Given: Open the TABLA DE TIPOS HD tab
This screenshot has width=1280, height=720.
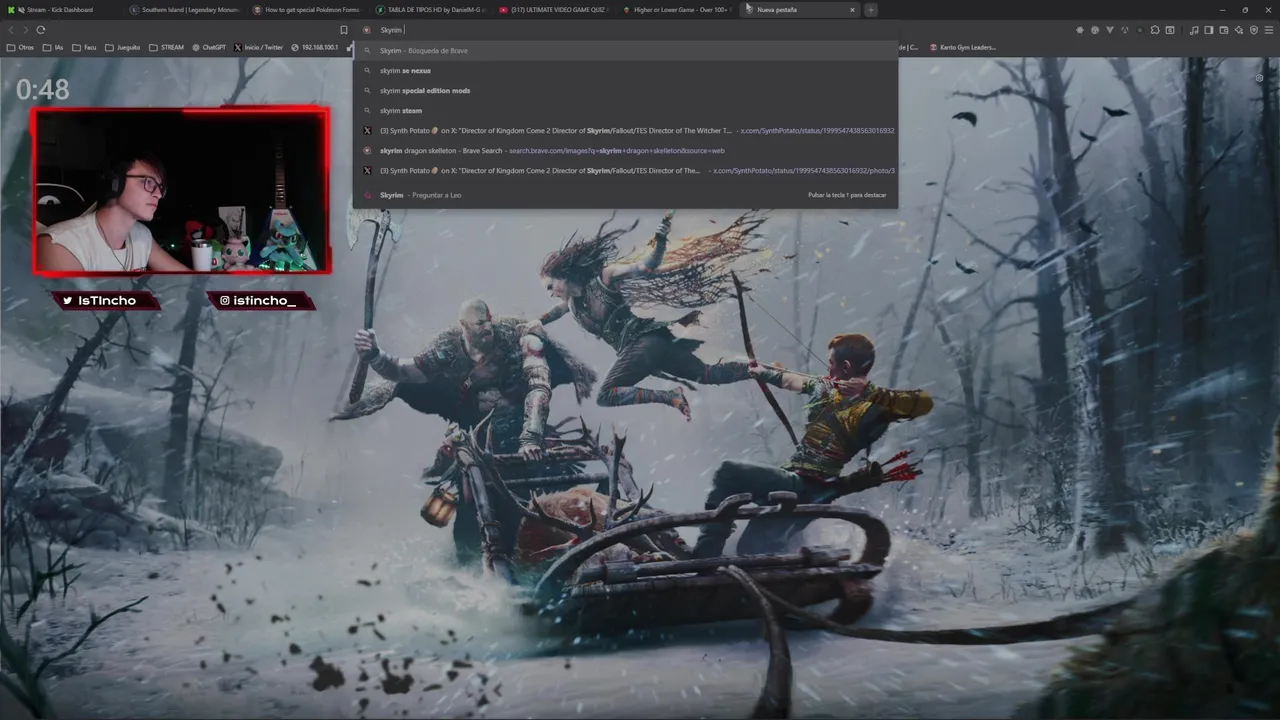Looking at the screenshot, I should (432, 10).
